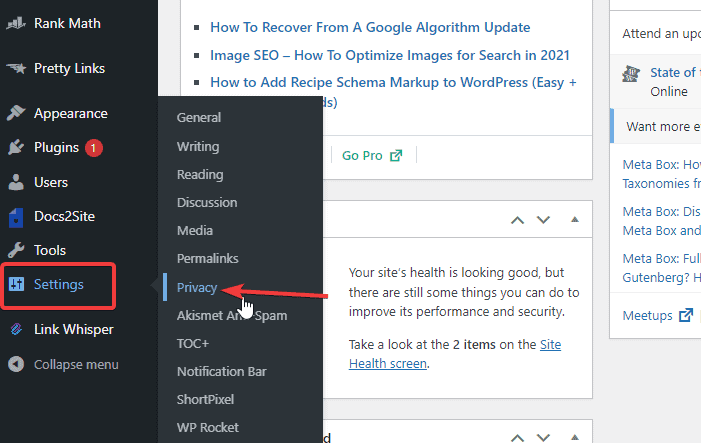The image size is (701, 443).
Task: Select Discussion in Settings submenu
Action: [x=207, y=203]
